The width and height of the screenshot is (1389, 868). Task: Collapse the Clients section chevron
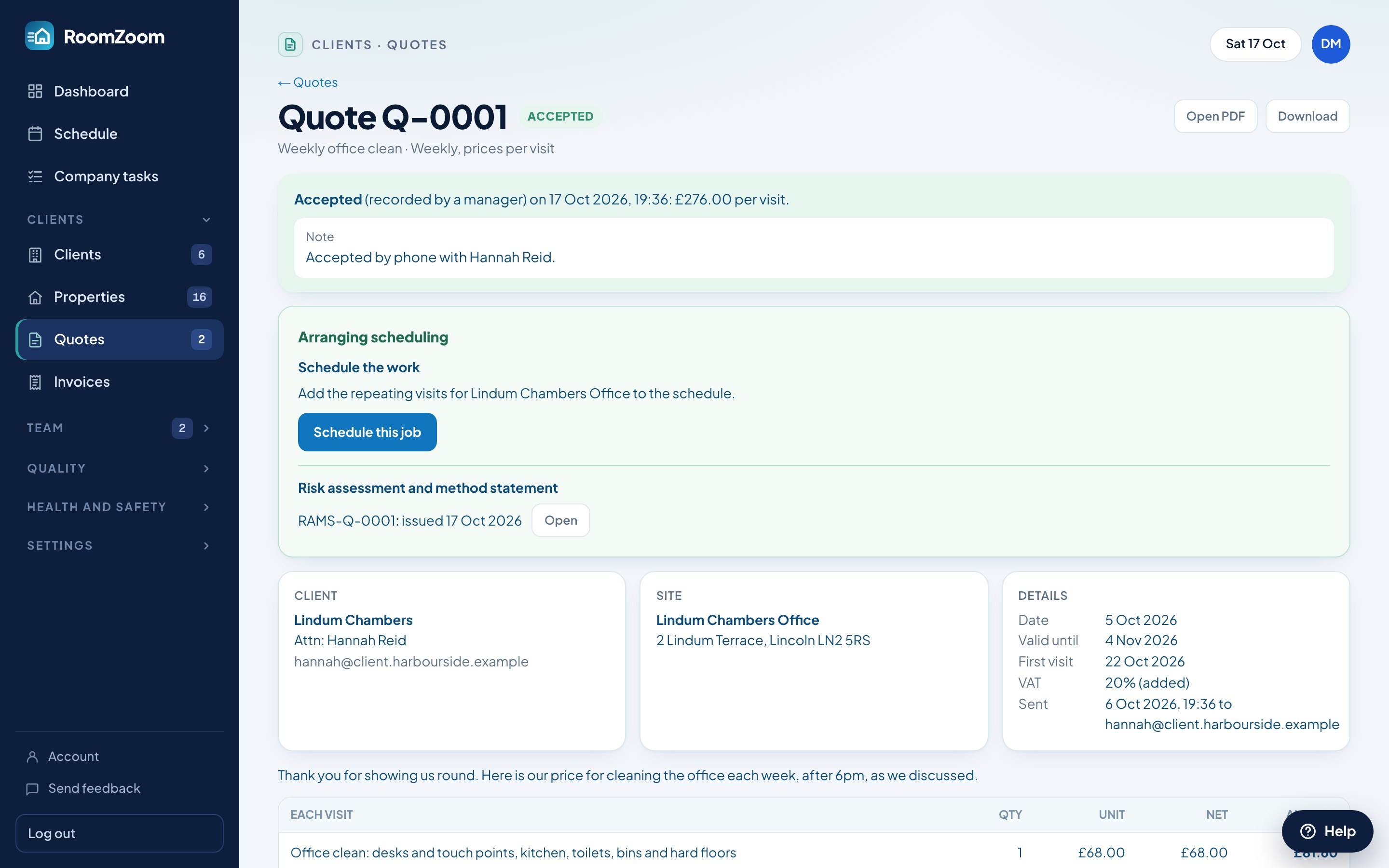pos(206,220)
